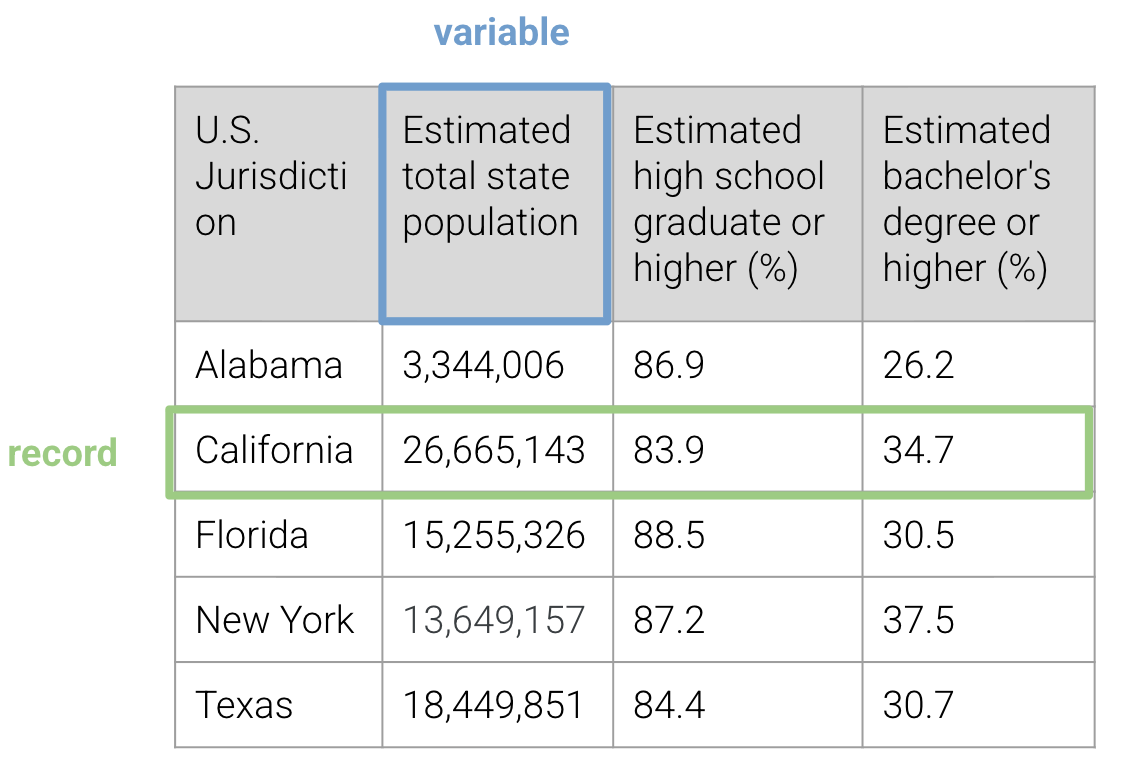Click "Estimated high school graduate or higher" header
The image size is (1126, 768).
point(729,200)
